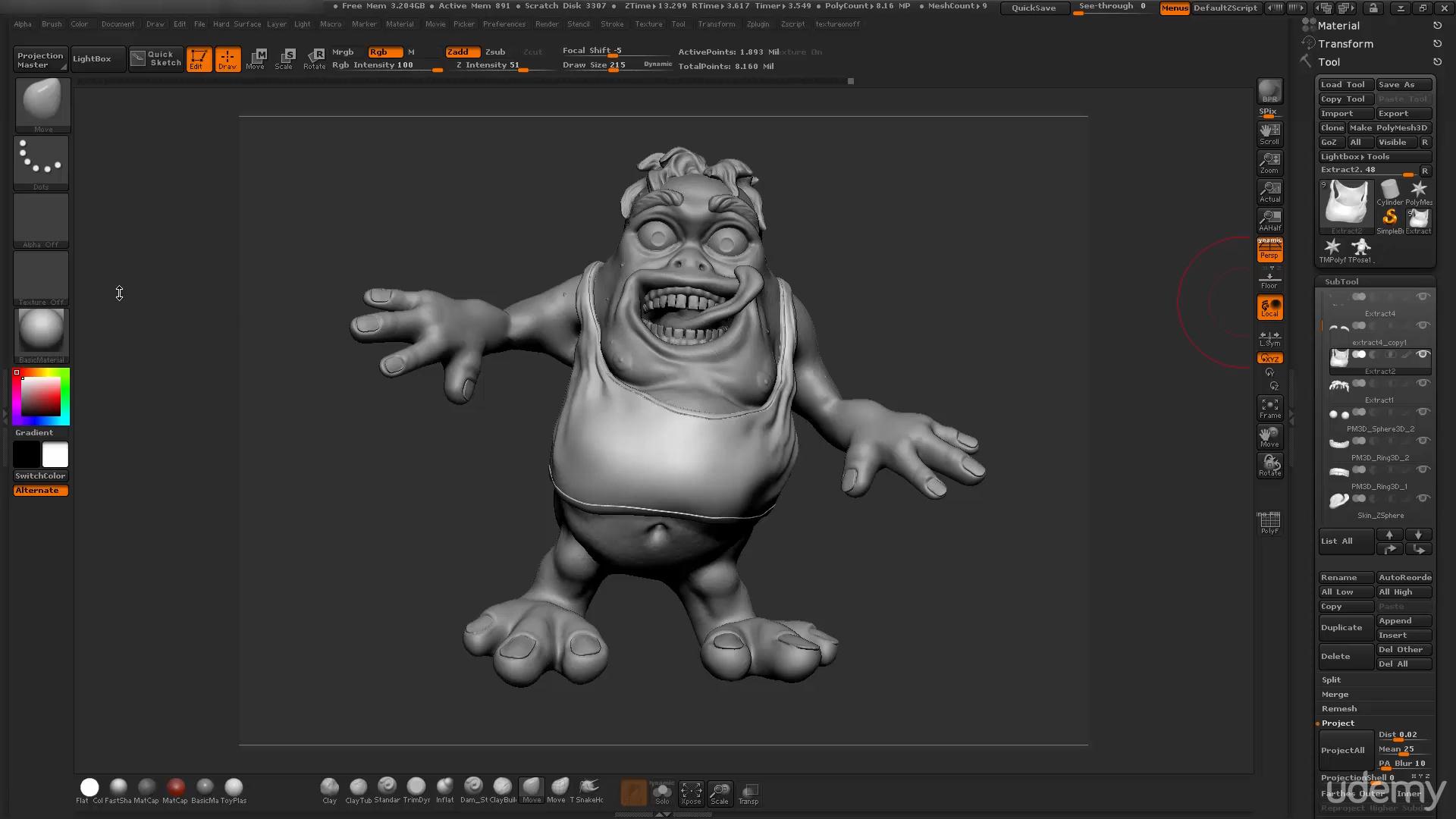Click the top-shelf Rotate mode icon
The image size is (1456, 819).
315,58
